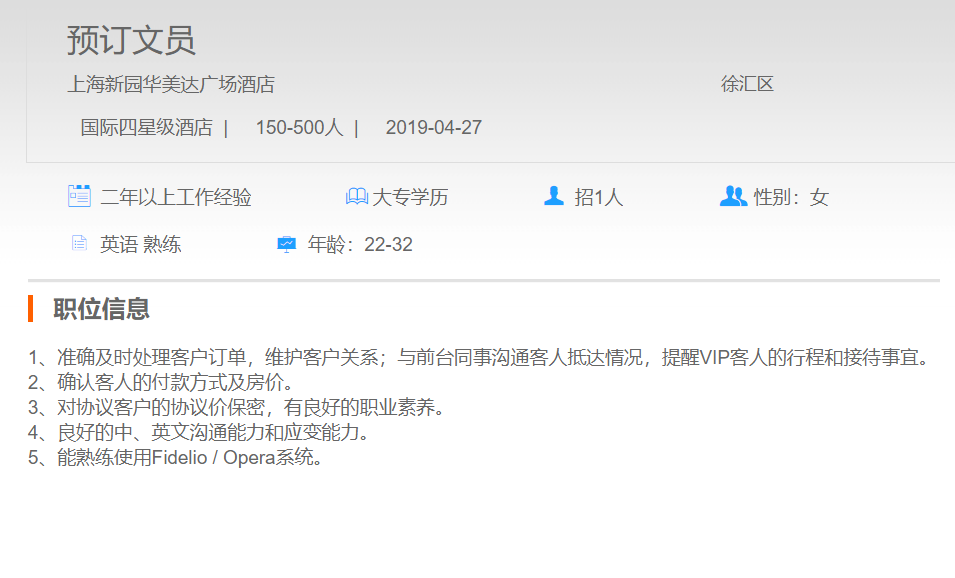955x578 pixels.
Task: Click the single person icon before 招1人
Action: [554, 196]
